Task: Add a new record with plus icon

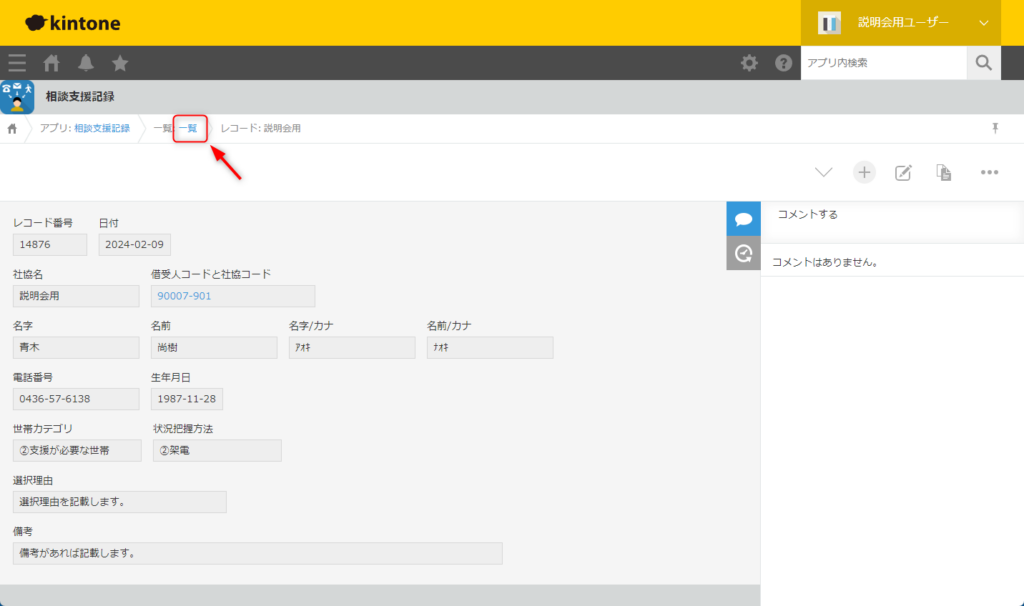Action: point(864,172)
